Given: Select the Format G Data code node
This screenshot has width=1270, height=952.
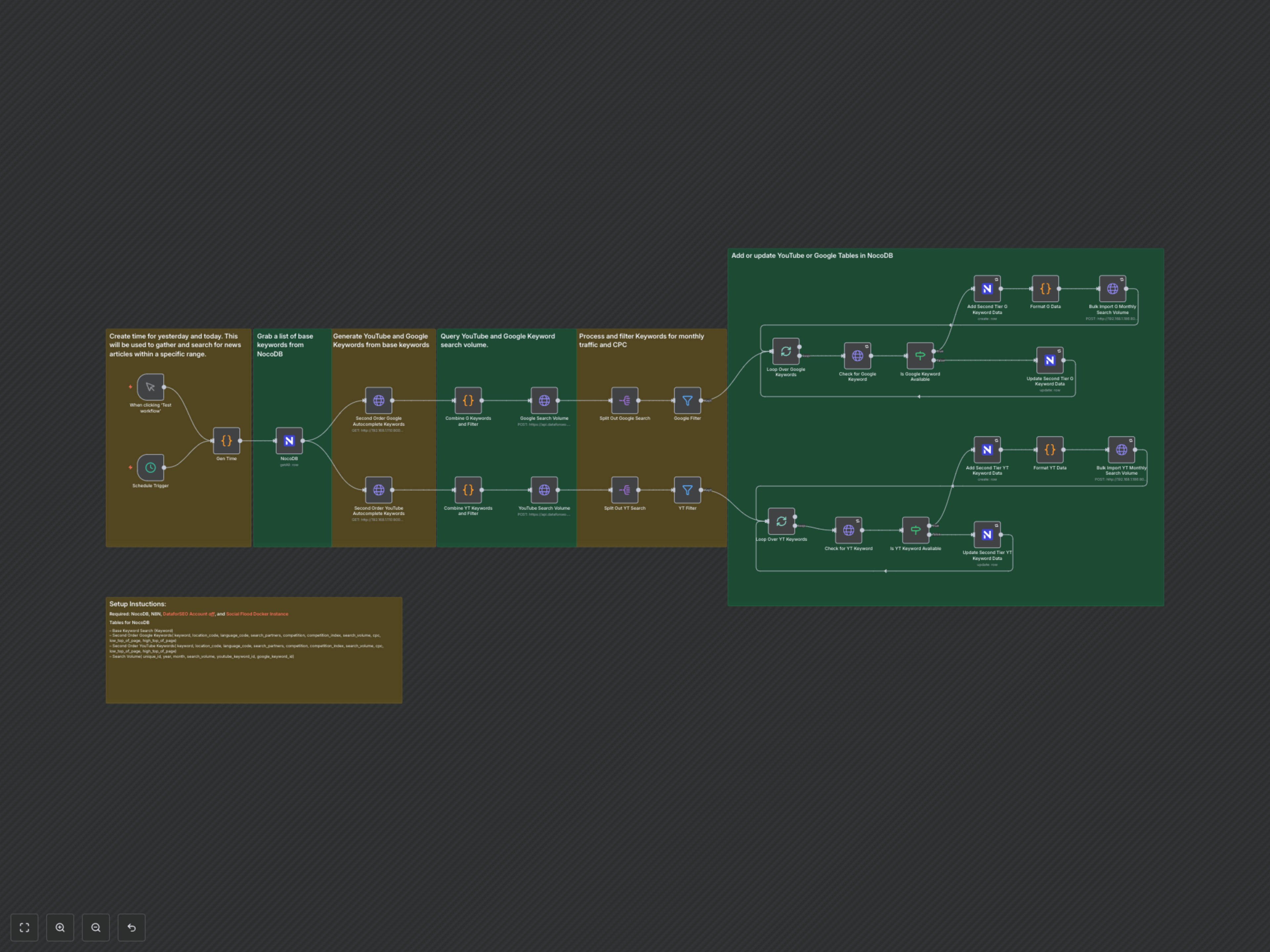Looking at the screenshot, I should [1045, 289].
